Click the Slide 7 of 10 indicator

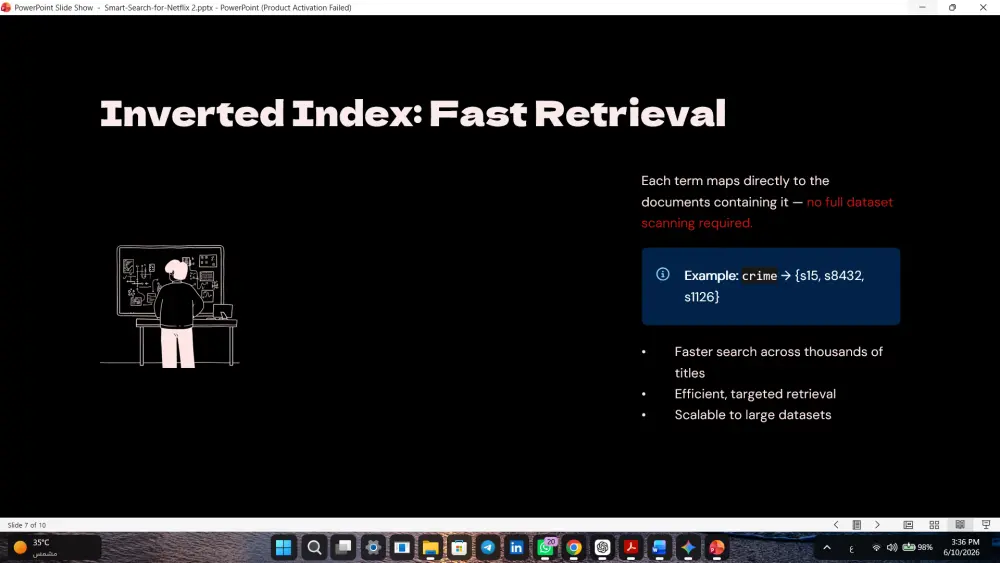coord(27,525)
